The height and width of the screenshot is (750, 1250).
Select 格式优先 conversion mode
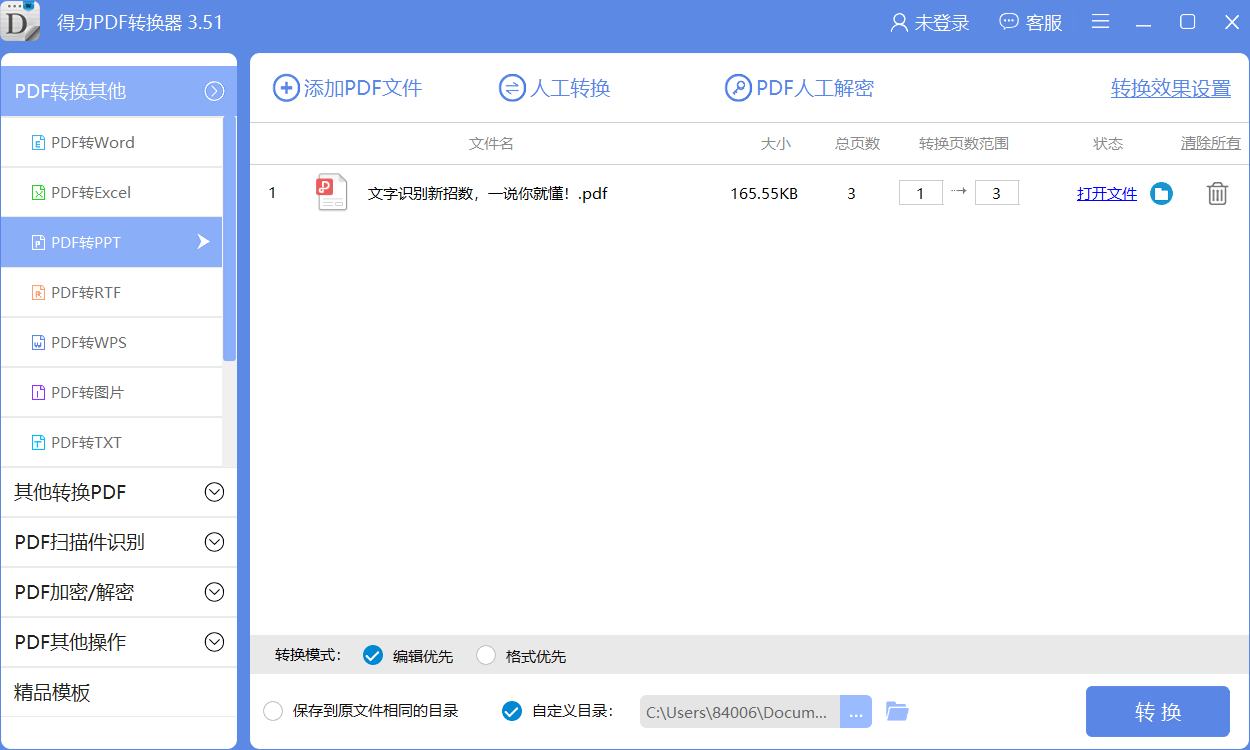(x=486, y=656)
